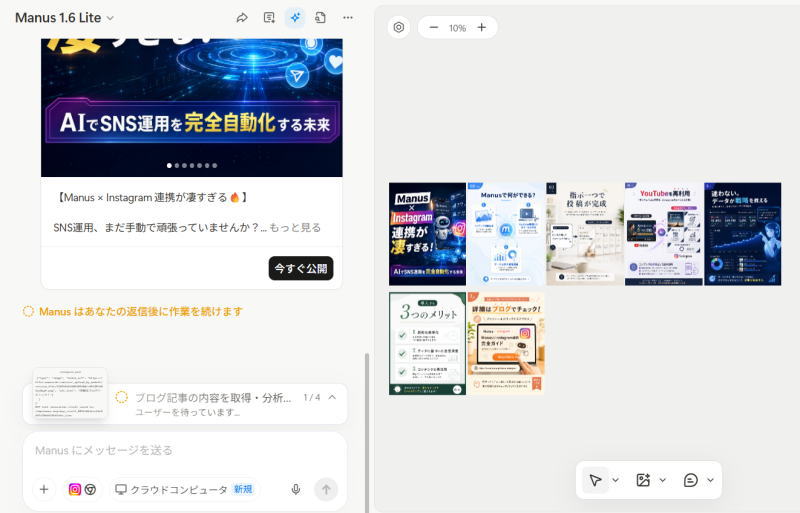
Task: Select the image generation tool icon
Action: pyautogui.click(x=643, y=480)
